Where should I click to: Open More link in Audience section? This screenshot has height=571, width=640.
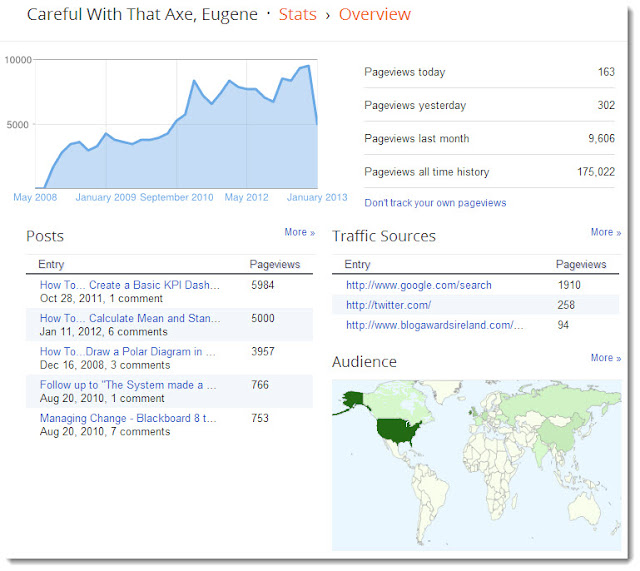[x=606, y=358]
